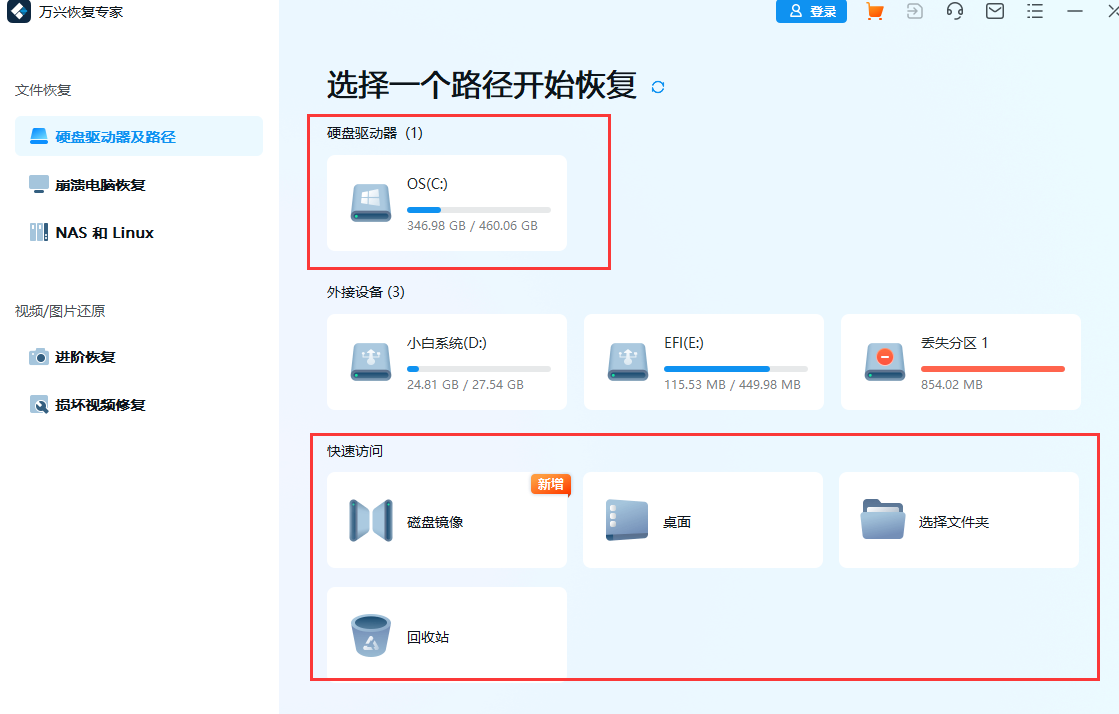Image resolution: width=1119 pixels, height=714 pixels.
Task: Select the 小白系统(D:) external device
Action: [446, 362]
